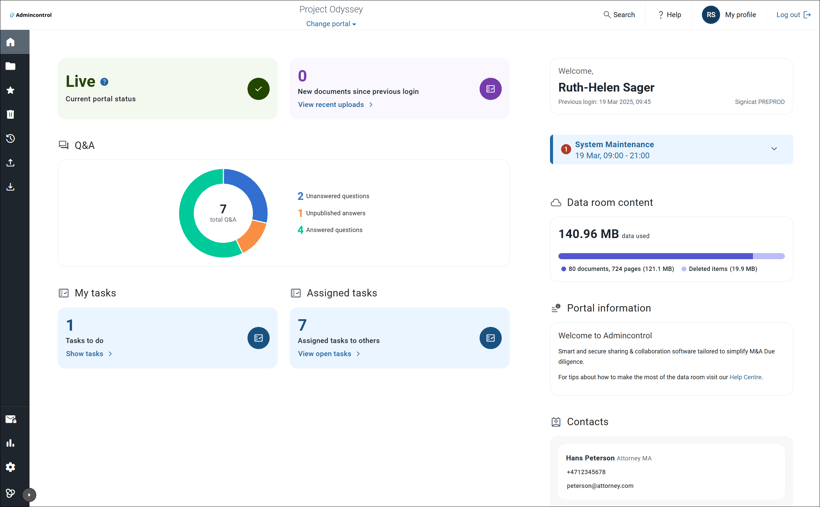Open the Home icon in sidebar

11,42
